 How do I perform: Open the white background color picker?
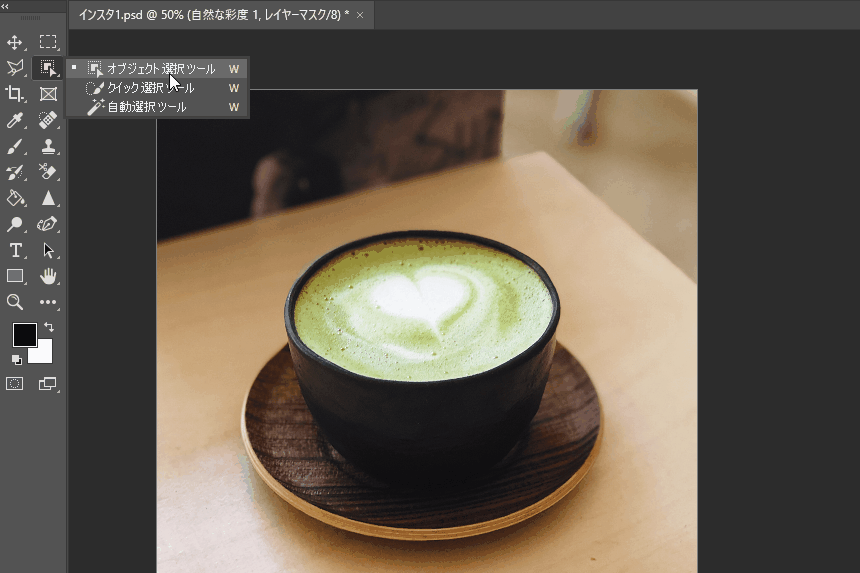(x=45, y=355)
